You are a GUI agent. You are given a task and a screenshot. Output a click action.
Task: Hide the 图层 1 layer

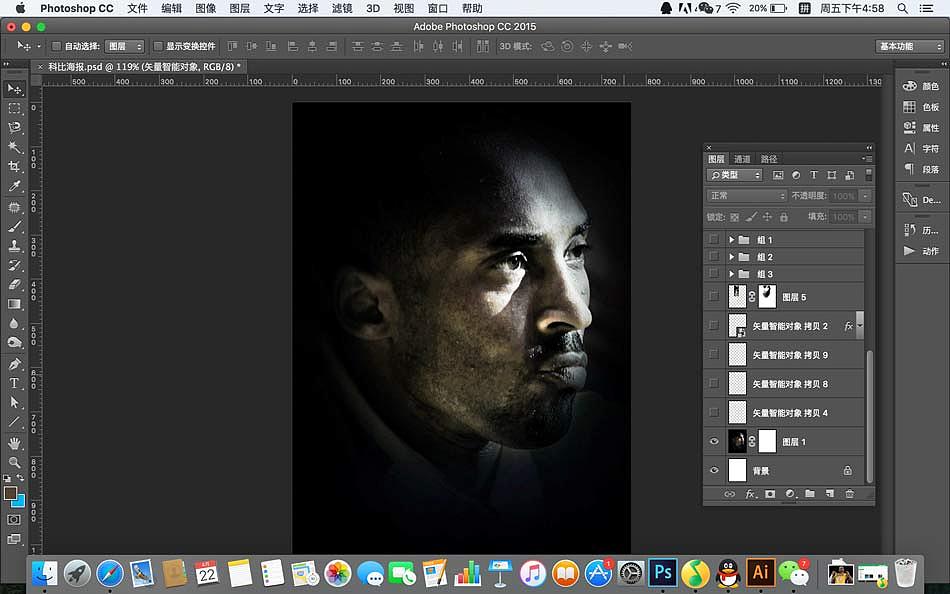(714, 441)
